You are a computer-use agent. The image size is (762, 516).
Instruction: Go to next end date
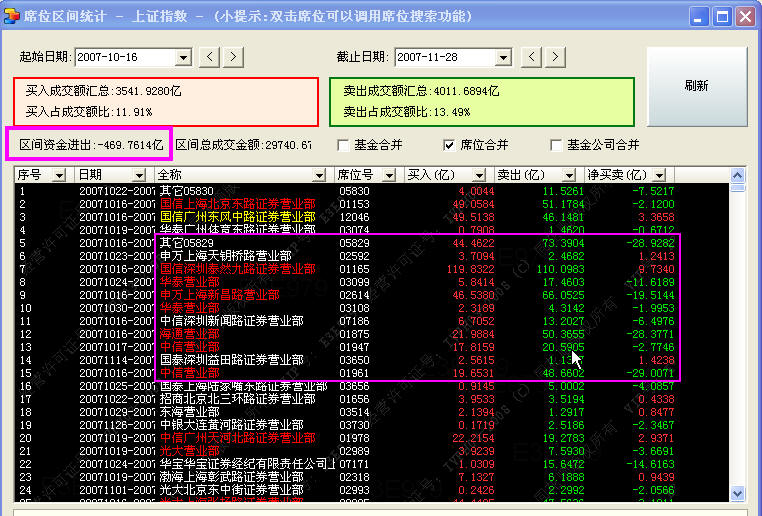[x=554, y=57]
